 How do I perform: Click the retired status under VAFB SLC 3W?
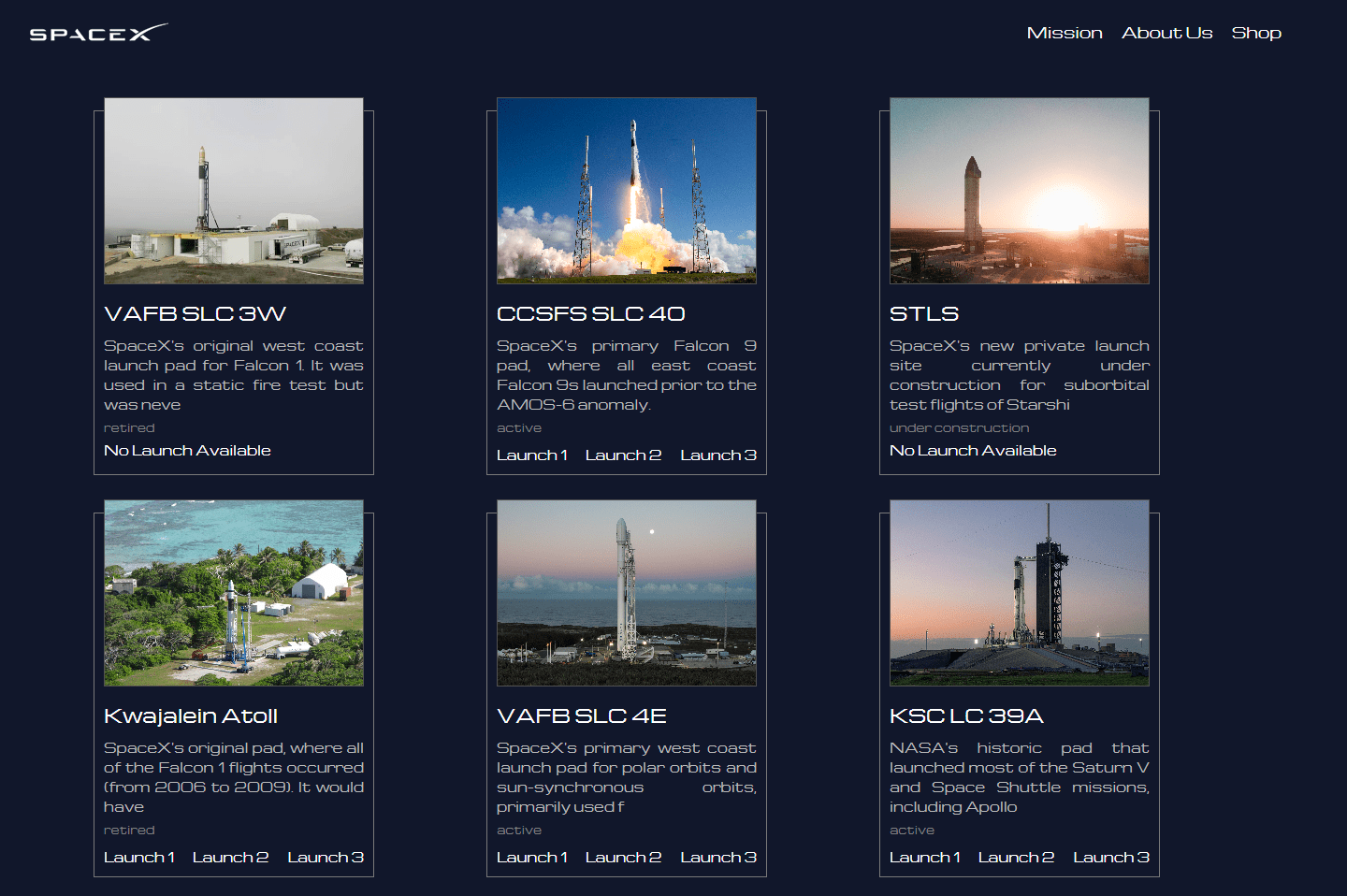pos(129,427)
